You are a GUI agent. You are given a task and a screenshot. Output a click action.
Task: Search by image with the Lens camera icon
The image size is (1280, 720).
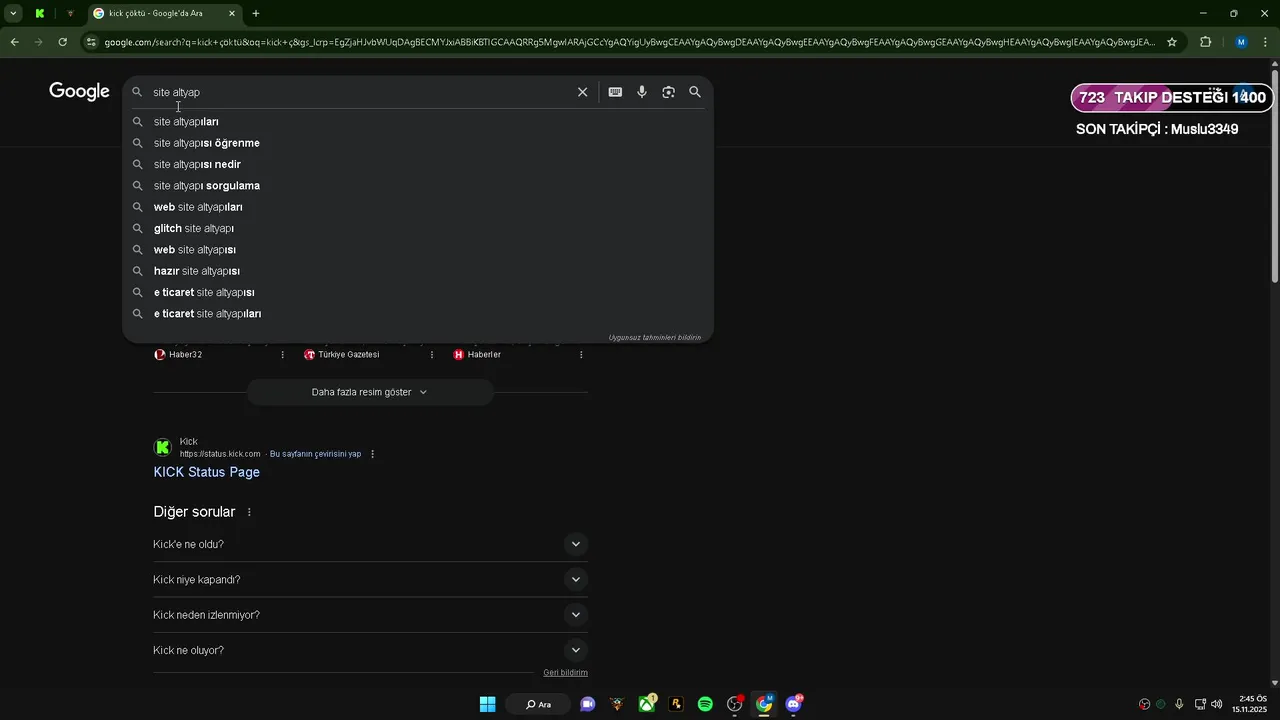point(668,92)
